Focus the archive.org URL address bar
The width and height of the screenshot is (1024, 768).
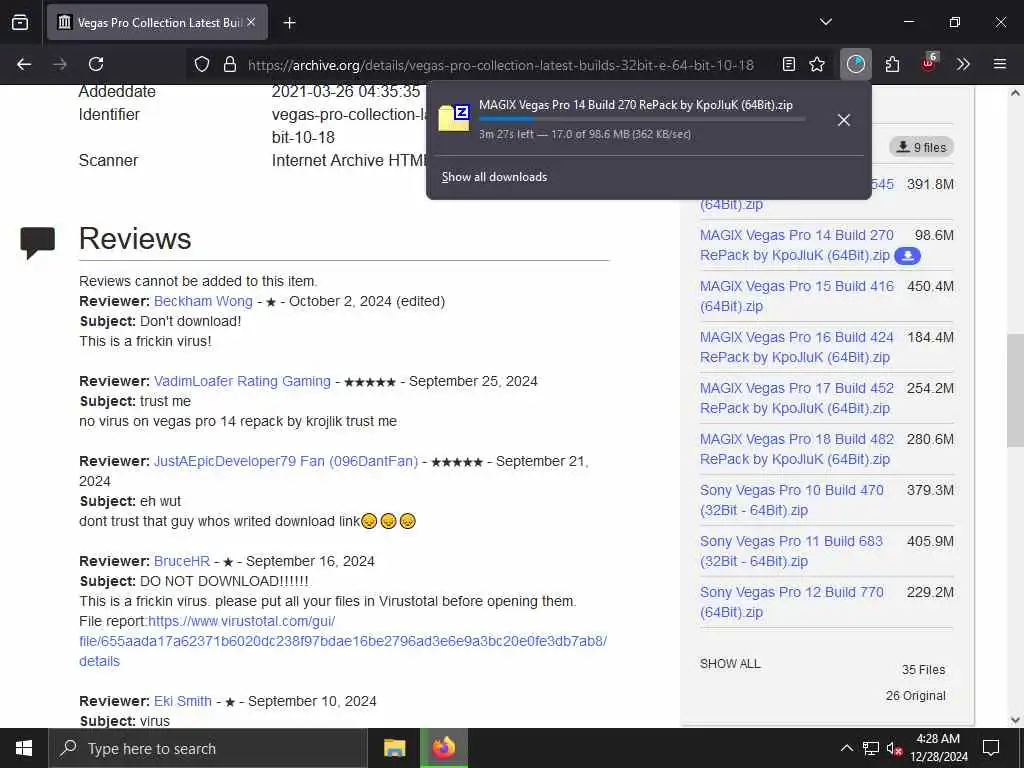[500, 65]
